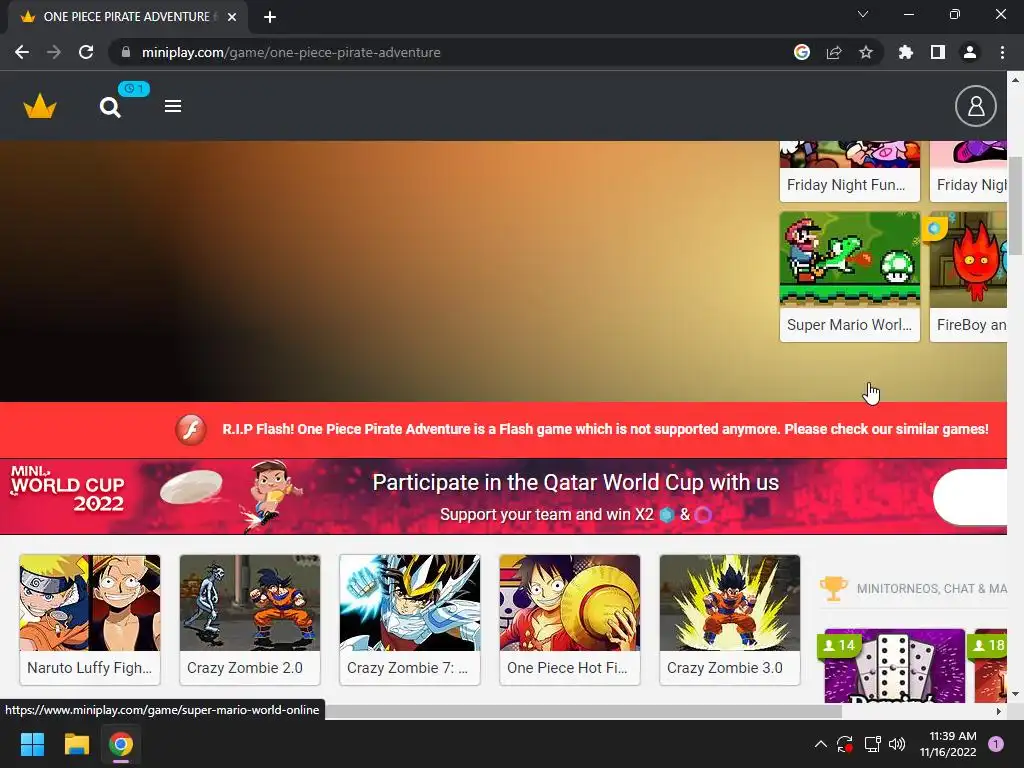The width and height of the screenshot is (1024, 768).
Task: Open Chrome profile button
Action: point(970,52)
